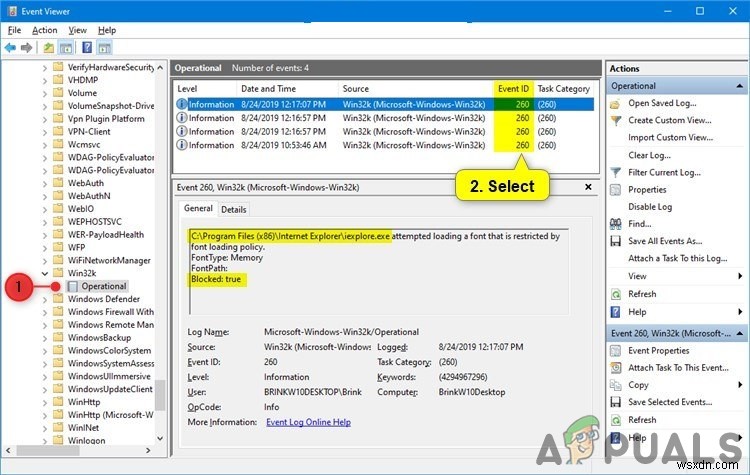
Task: Switch to the Details tab
Action: point(233,210)
